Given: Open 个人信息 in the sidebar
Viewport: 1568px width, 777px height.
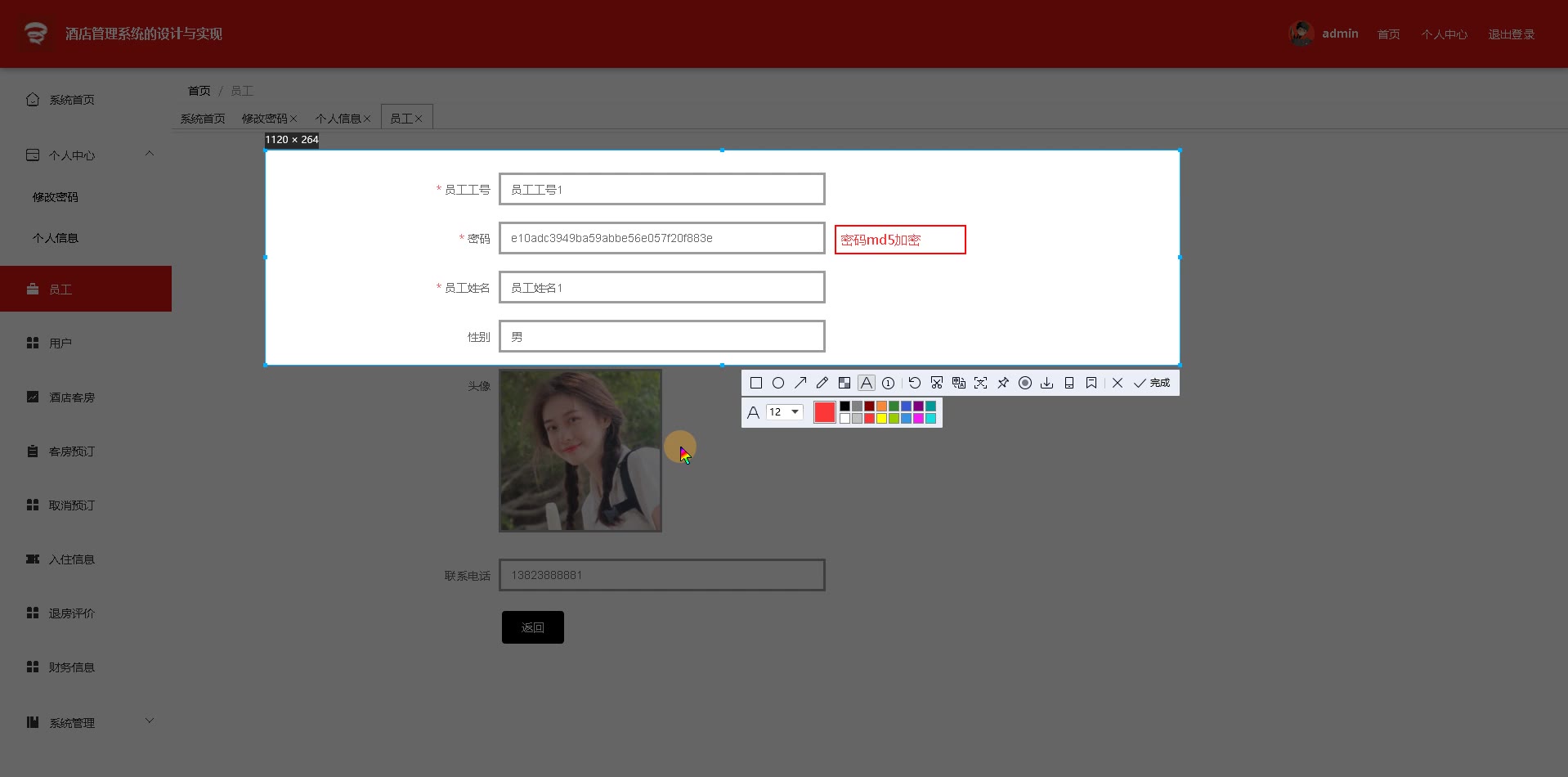Looking at the screenshot, I should 86,238.
